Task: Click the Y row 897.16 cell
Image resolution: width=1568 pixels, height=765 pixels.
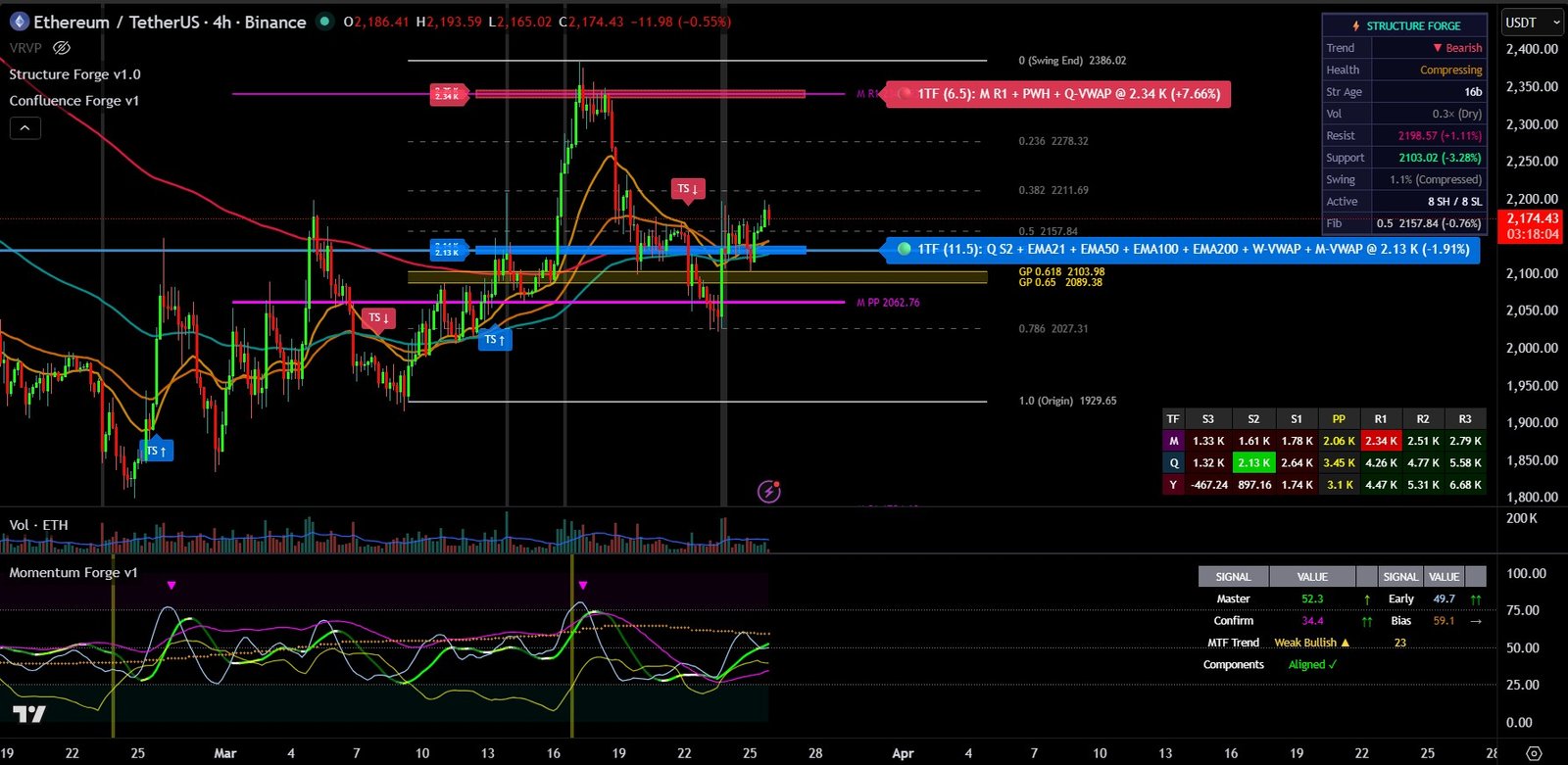Action: coord(1253,485)
